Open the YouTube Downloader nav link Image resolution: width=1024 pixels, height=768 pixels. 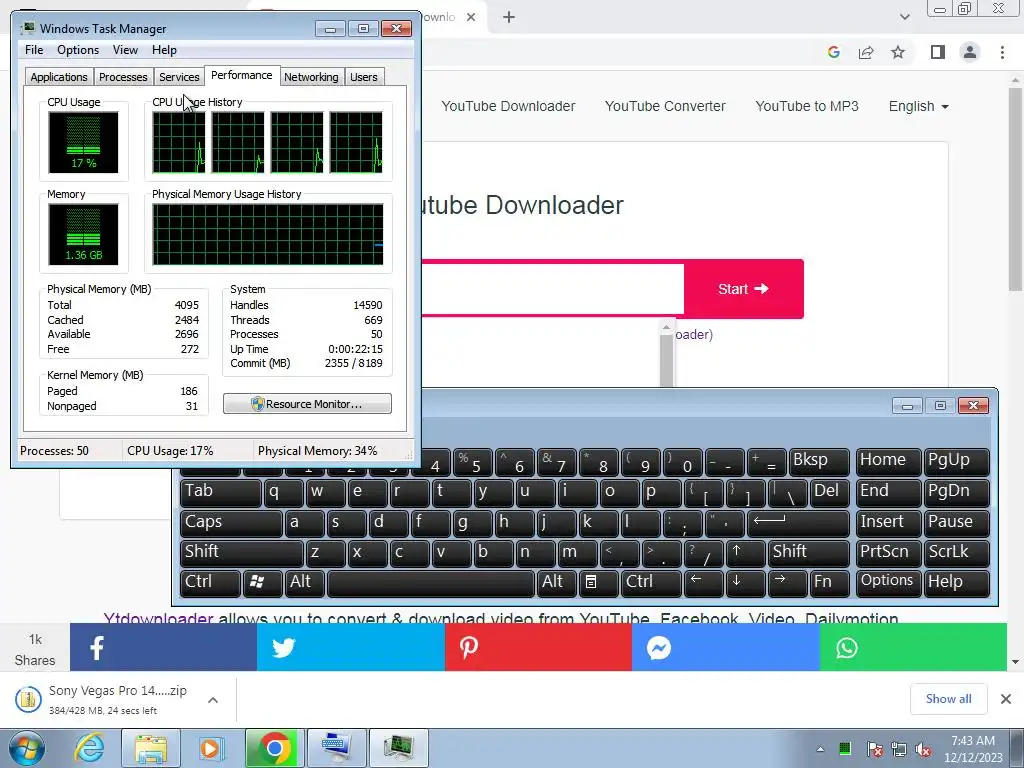[x=508, y=106]
